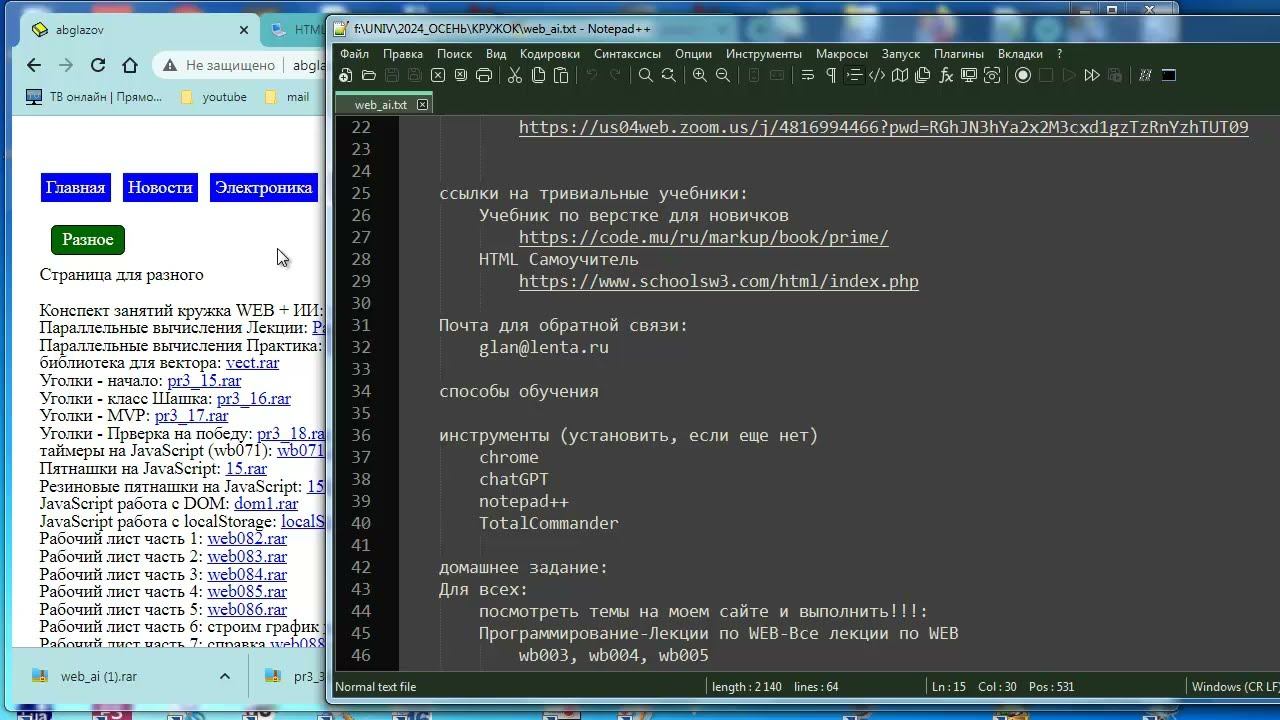Open the Поиск menu
1280x720 pixels.
(454, 54)
